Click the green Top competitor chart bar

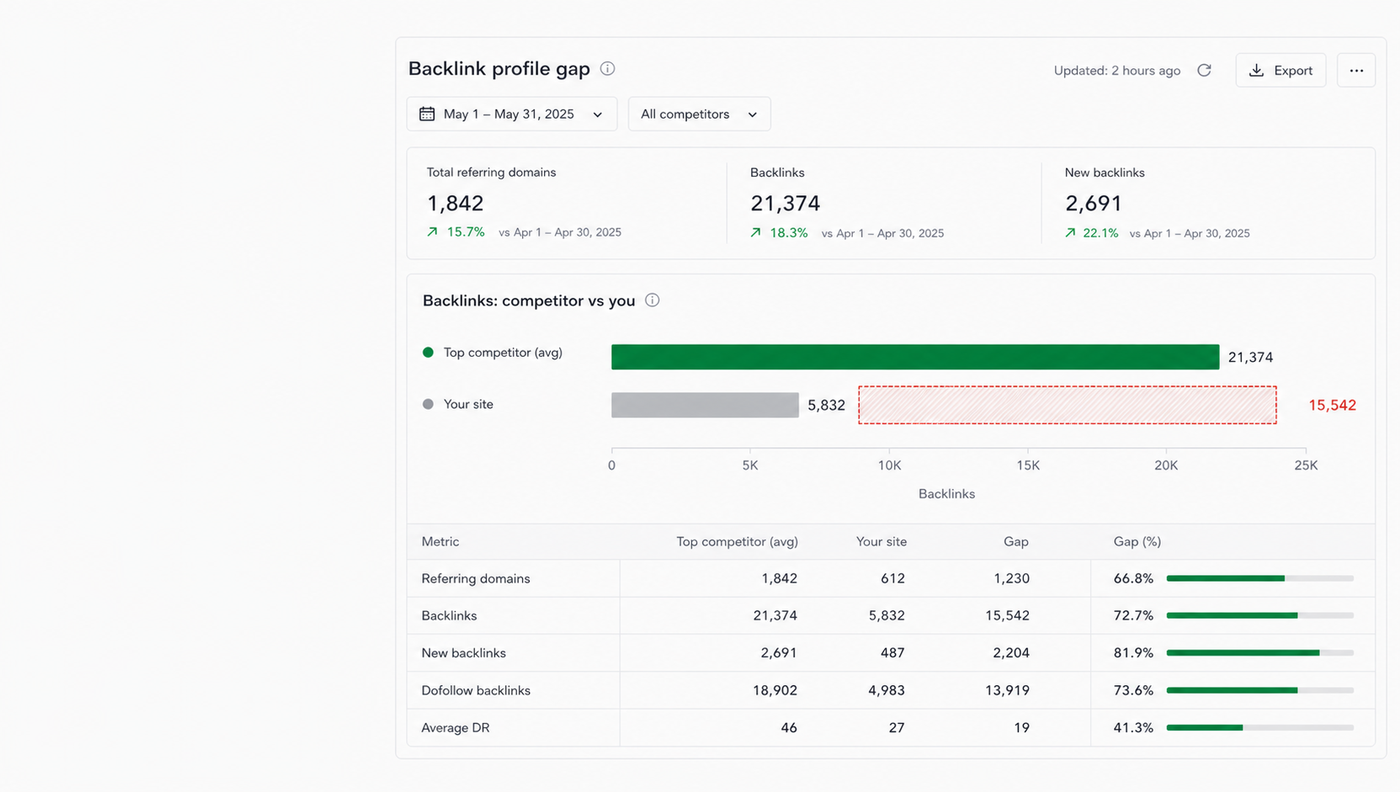click(x=915, y=357)
